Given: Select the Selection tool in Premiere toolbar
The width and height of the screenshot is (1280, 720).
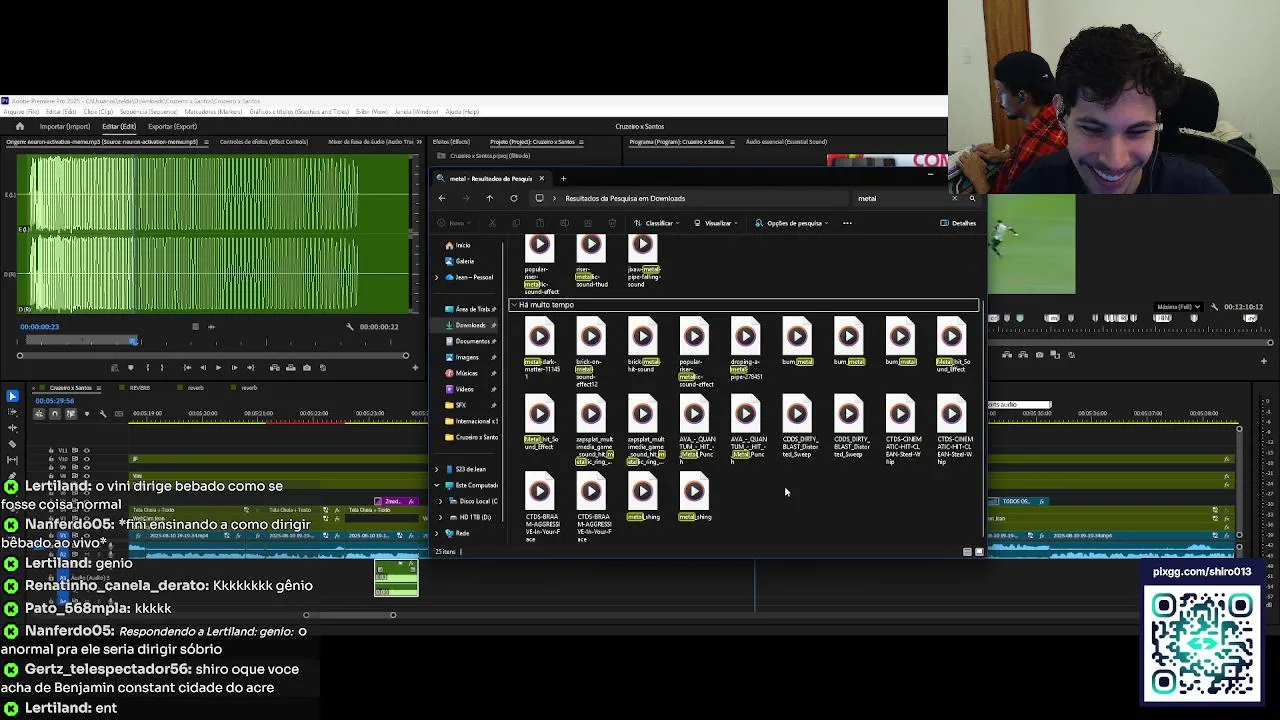Looking at the screenshot, I should pos(12,396).
